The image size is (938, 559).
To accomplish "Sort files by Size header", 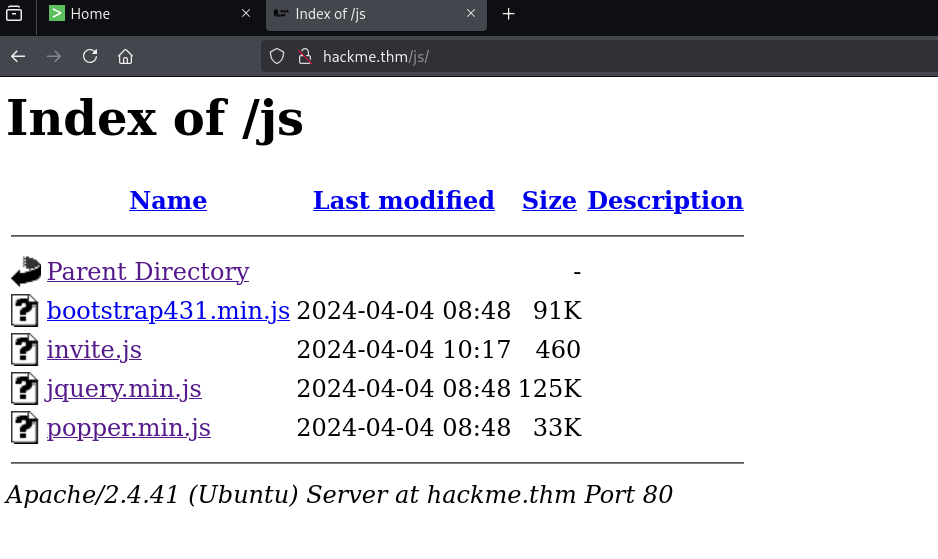I will click(x=549, y=200).
